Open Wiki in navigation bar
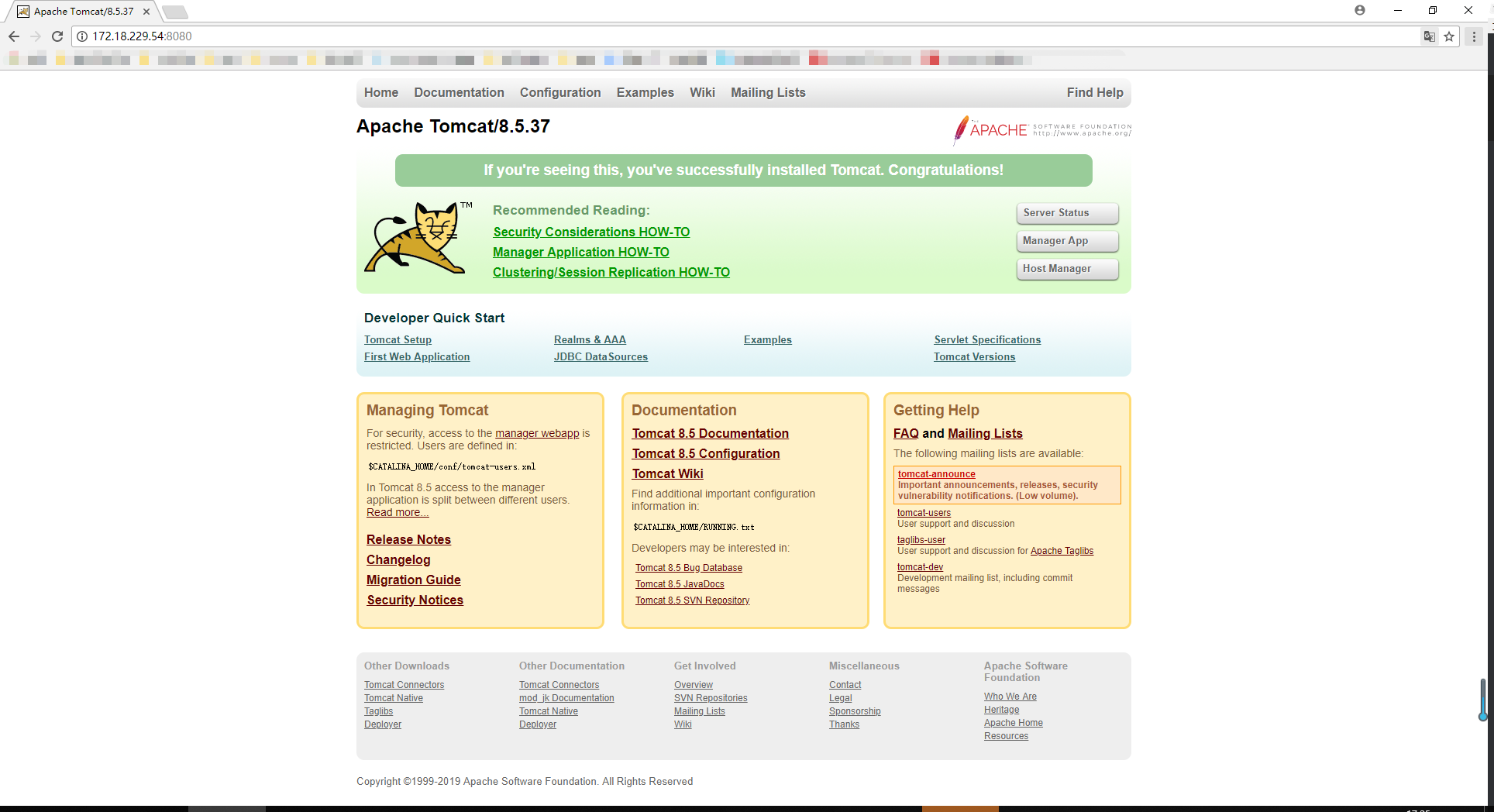 pos(703,92)
